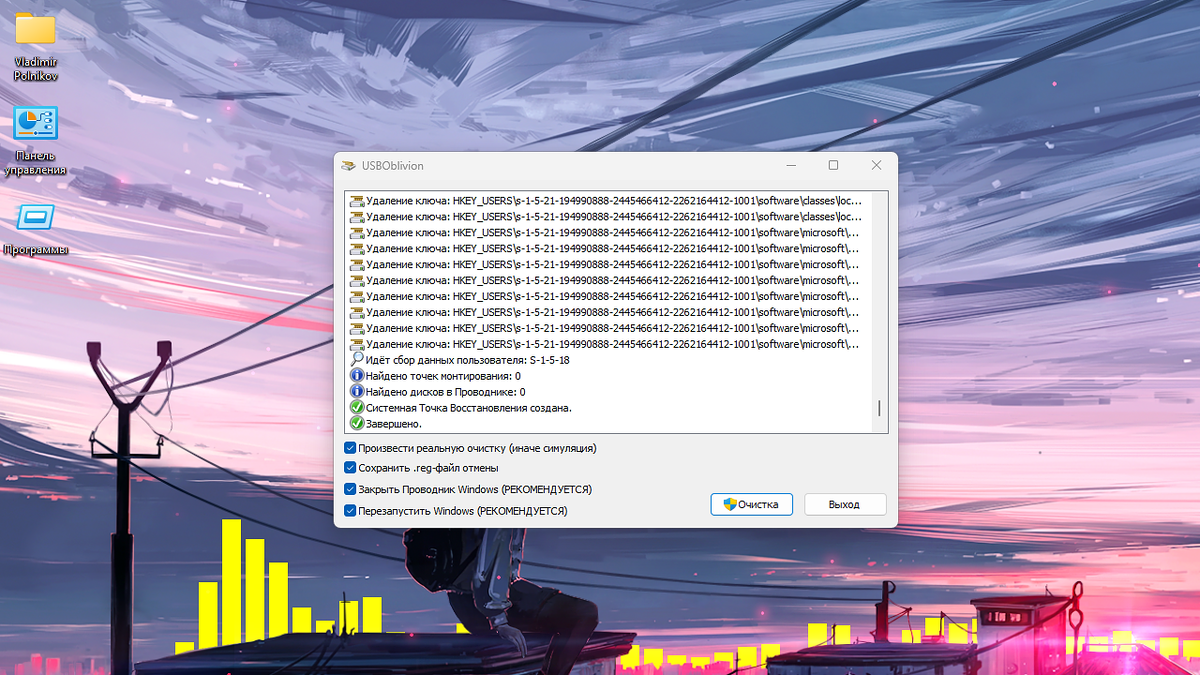Close the USBOblivion window
The image size is (1200, 675).
(876, 166)
